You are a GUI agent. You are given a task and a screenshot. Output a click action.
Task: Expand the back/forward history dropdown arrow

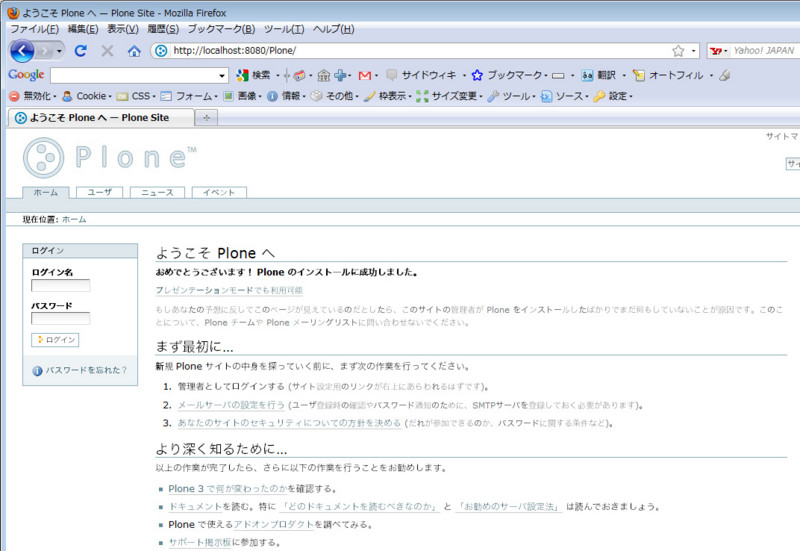(59, 51)
